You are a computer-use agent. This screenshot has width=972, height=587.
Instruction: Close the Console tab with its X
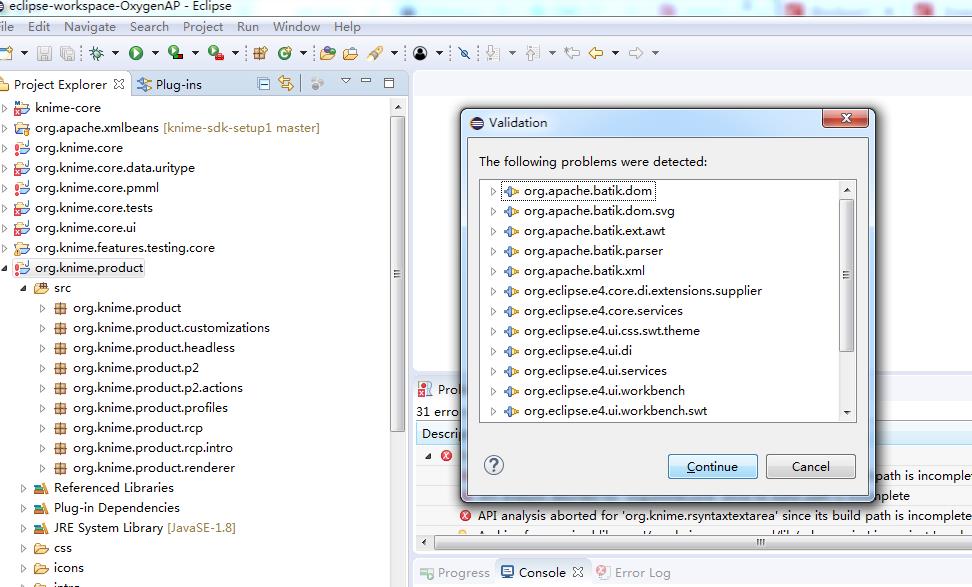[x=578, y=572]
